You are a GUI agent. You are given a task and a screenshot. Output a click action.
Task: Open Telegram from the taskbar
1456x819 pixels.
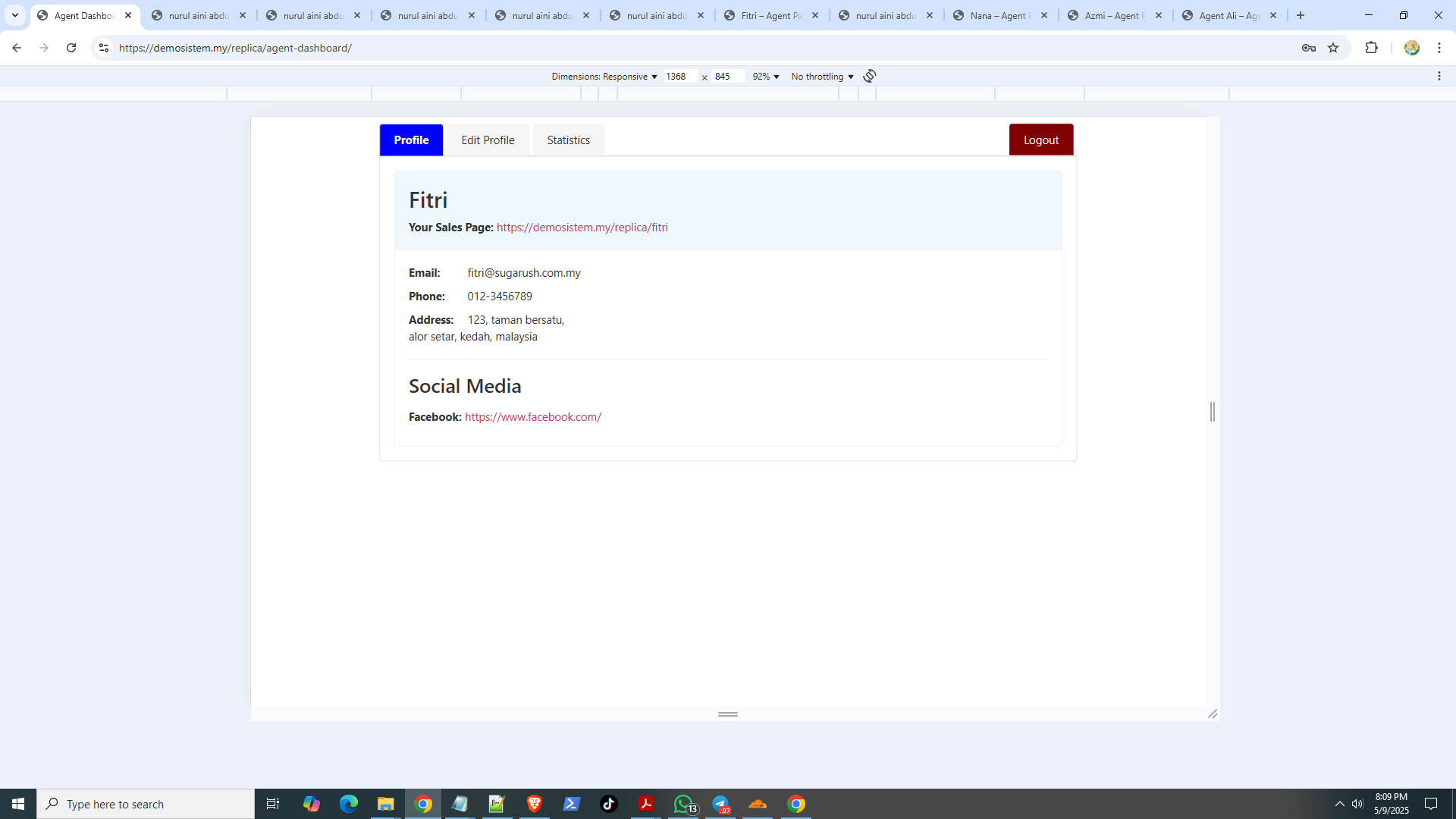(x=721, y=804)
